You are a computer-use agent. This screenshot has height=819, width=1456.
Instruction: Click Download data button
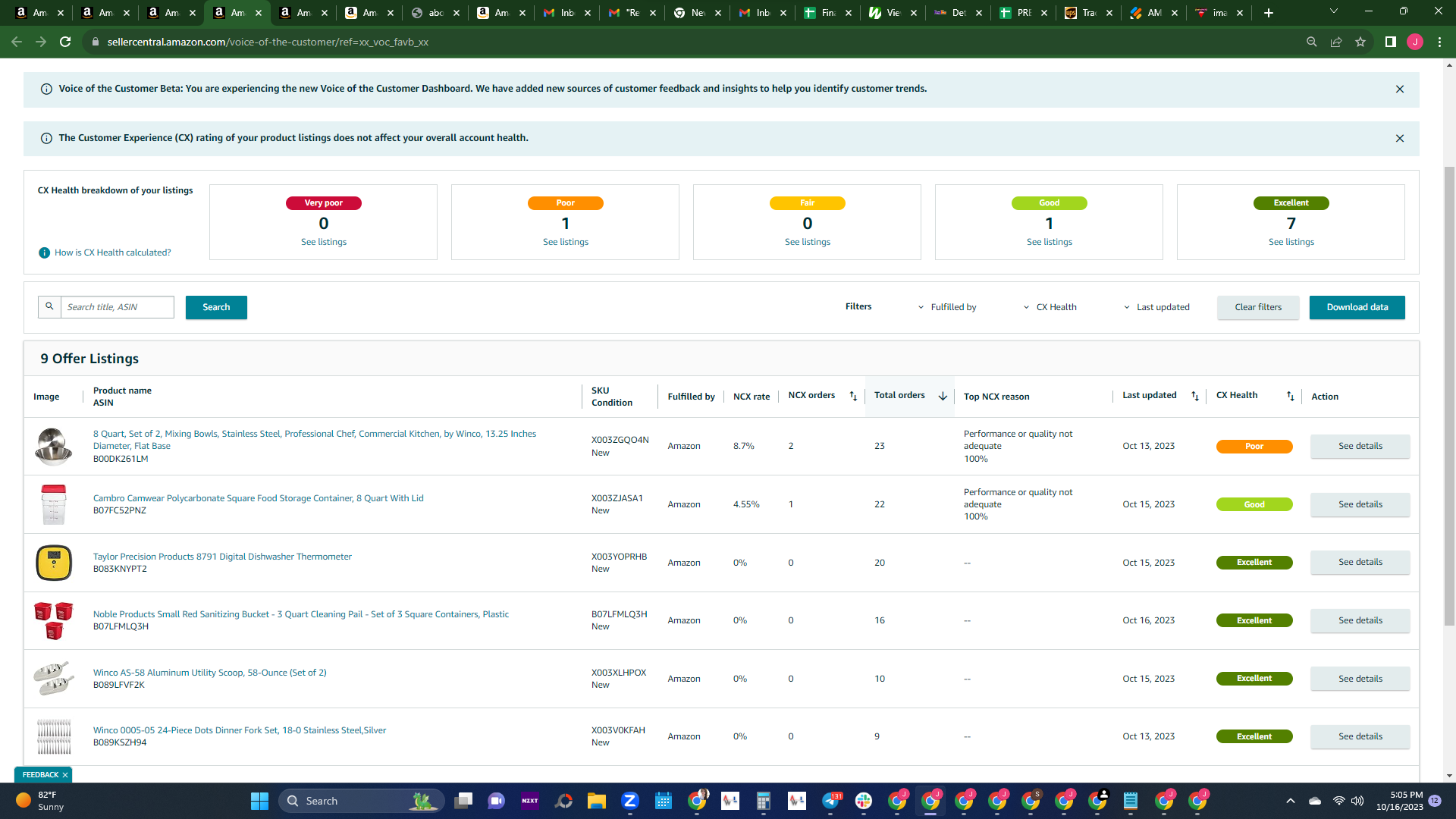(1357, 307)
